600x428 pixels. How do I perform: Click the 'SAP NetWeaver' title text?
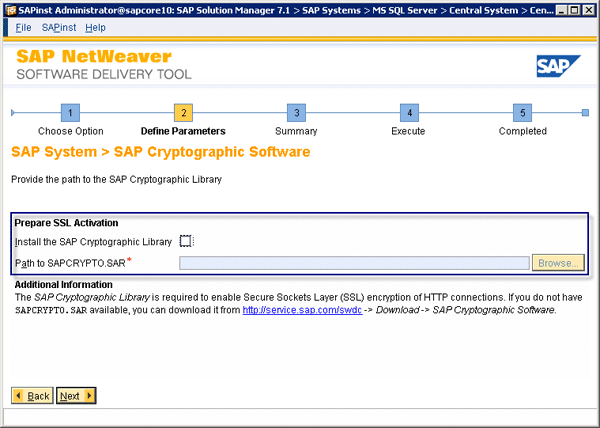tap(94, 57)
